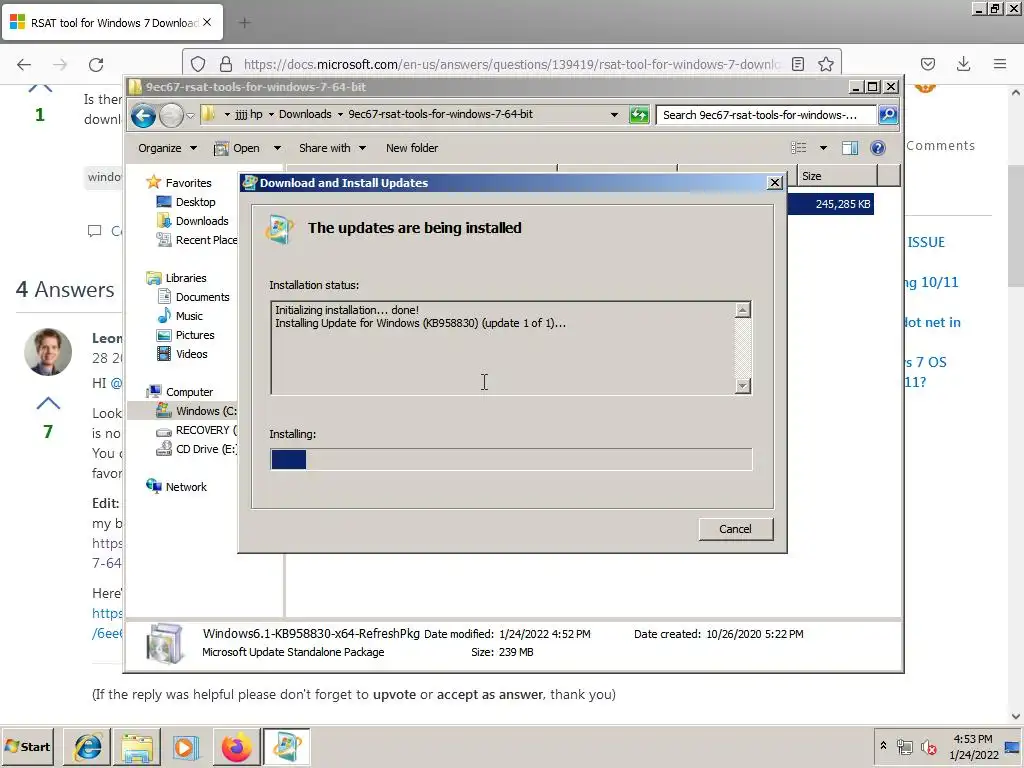Open Explorer recent locations dropdown arrow
The height and width of the screenshot is (768, 1024).
tap(190, 116)
